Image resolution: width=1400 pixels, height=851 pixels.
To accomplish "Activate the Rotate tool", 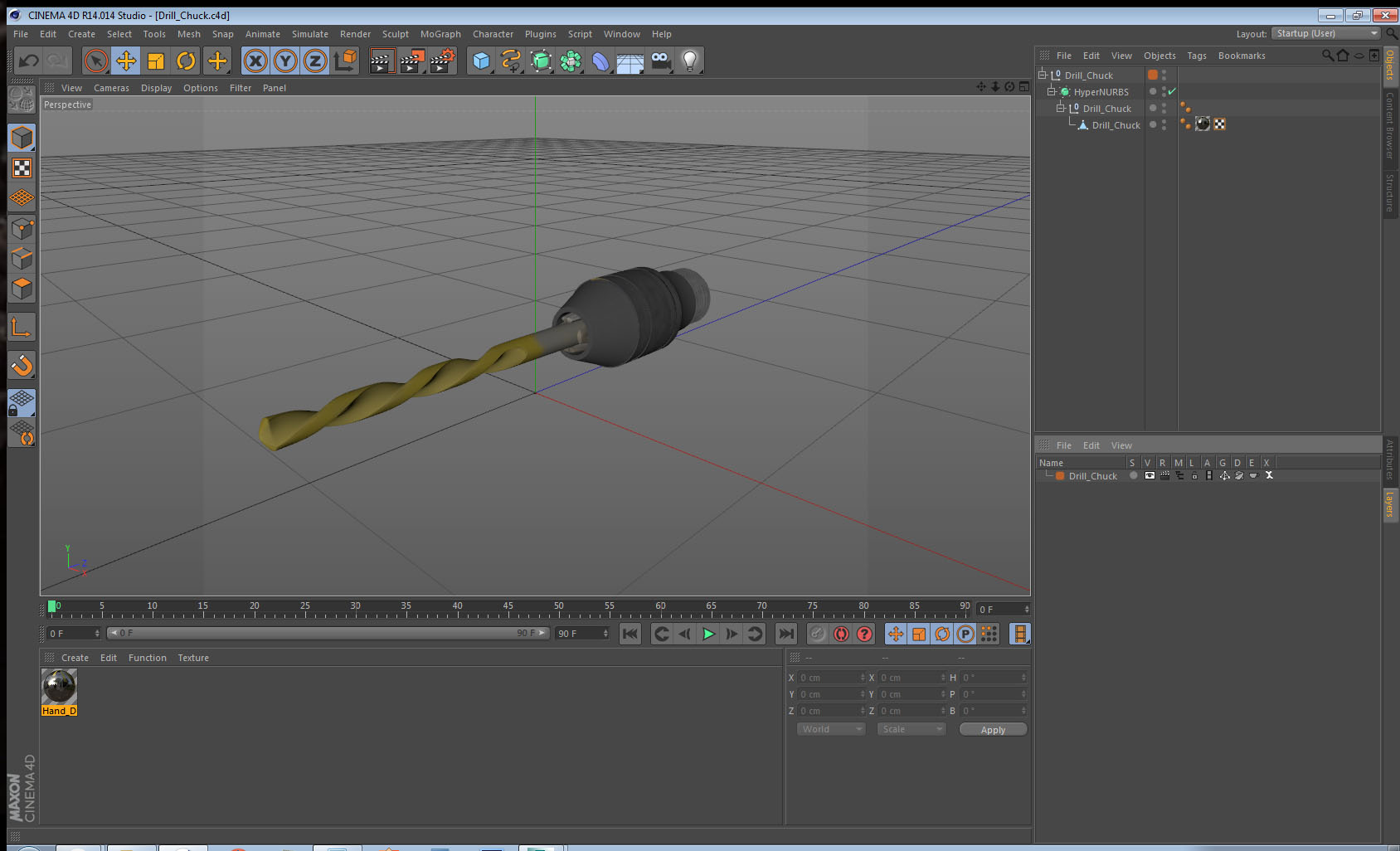I will pyautogui.click(x=186, y=61).
